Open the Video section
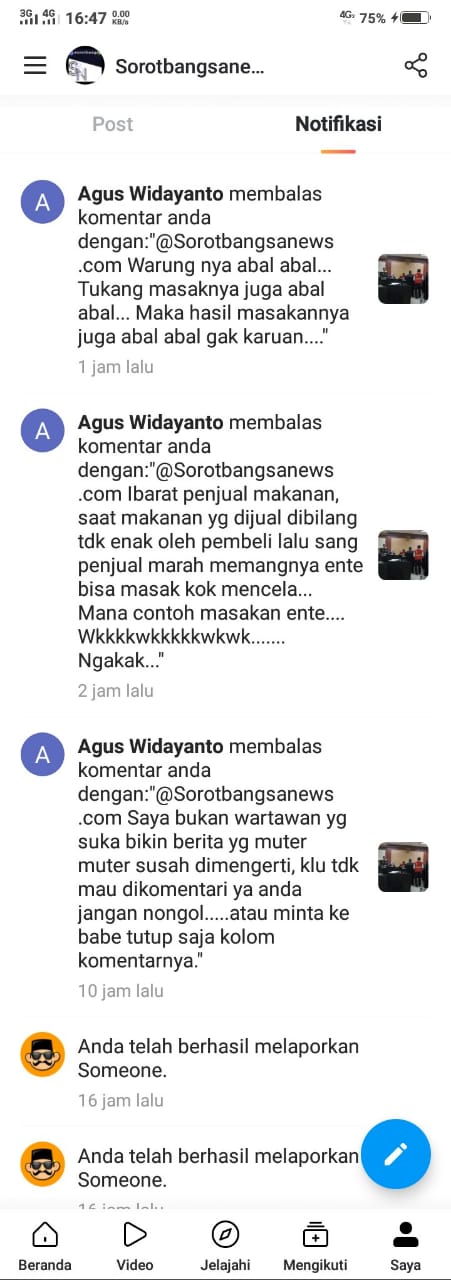451x1280 pixels. 135,1246
